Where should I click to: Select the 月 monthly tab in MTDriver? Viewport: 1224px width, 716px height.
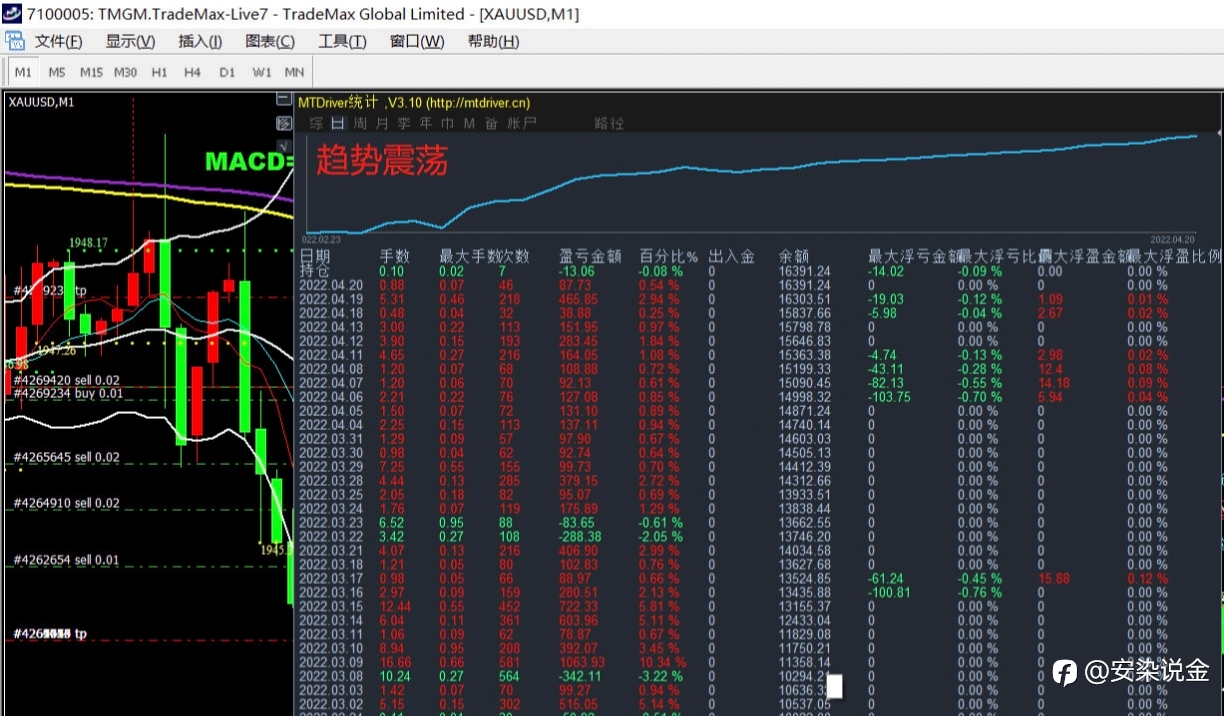tap(382, 123)
